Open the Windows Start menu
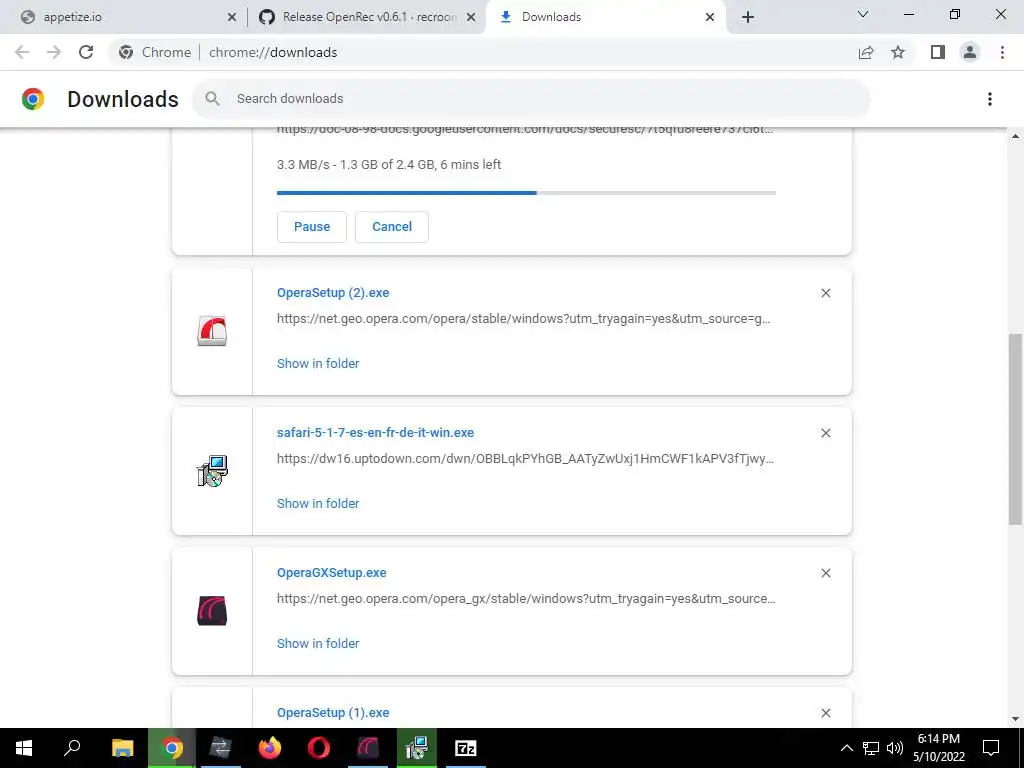Viewport: 1024px width, 768px height. coord(24,748)
